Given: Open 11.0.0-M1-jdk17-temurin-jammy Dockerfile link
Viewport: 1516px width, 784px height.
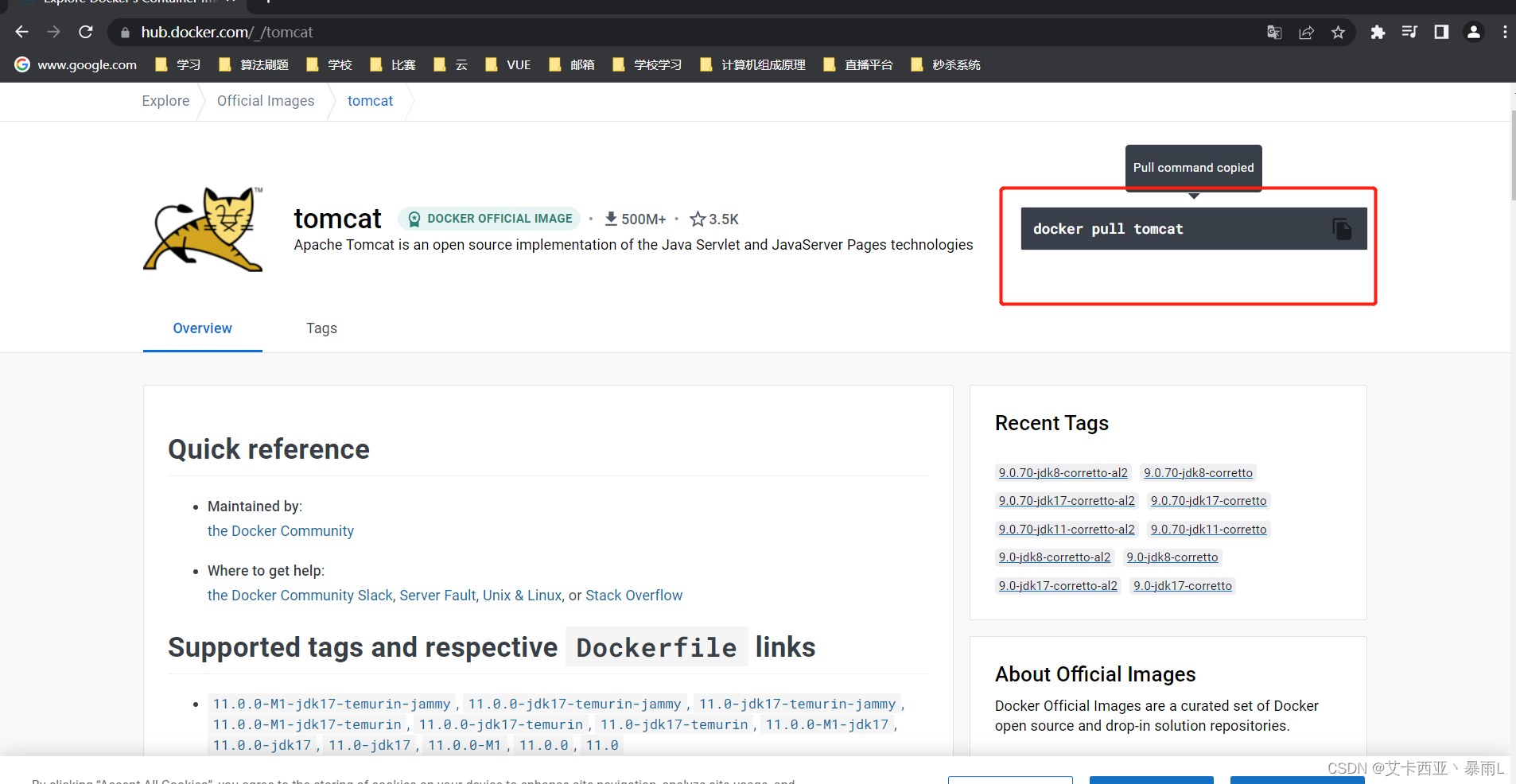Looking at the screenshot, I should click(x=332, y=704).
